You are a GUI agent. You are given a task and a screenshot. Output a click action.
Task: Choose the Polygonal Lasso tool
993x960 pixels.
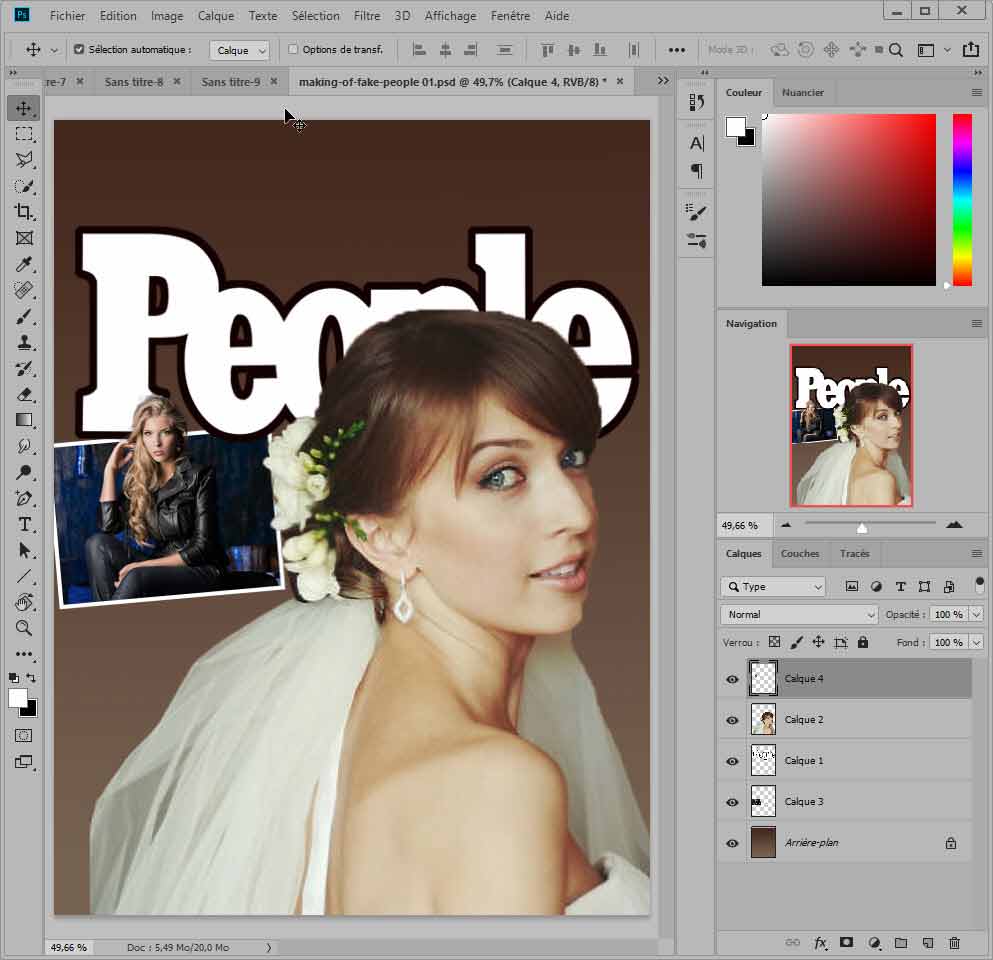[x=23, y=160]
